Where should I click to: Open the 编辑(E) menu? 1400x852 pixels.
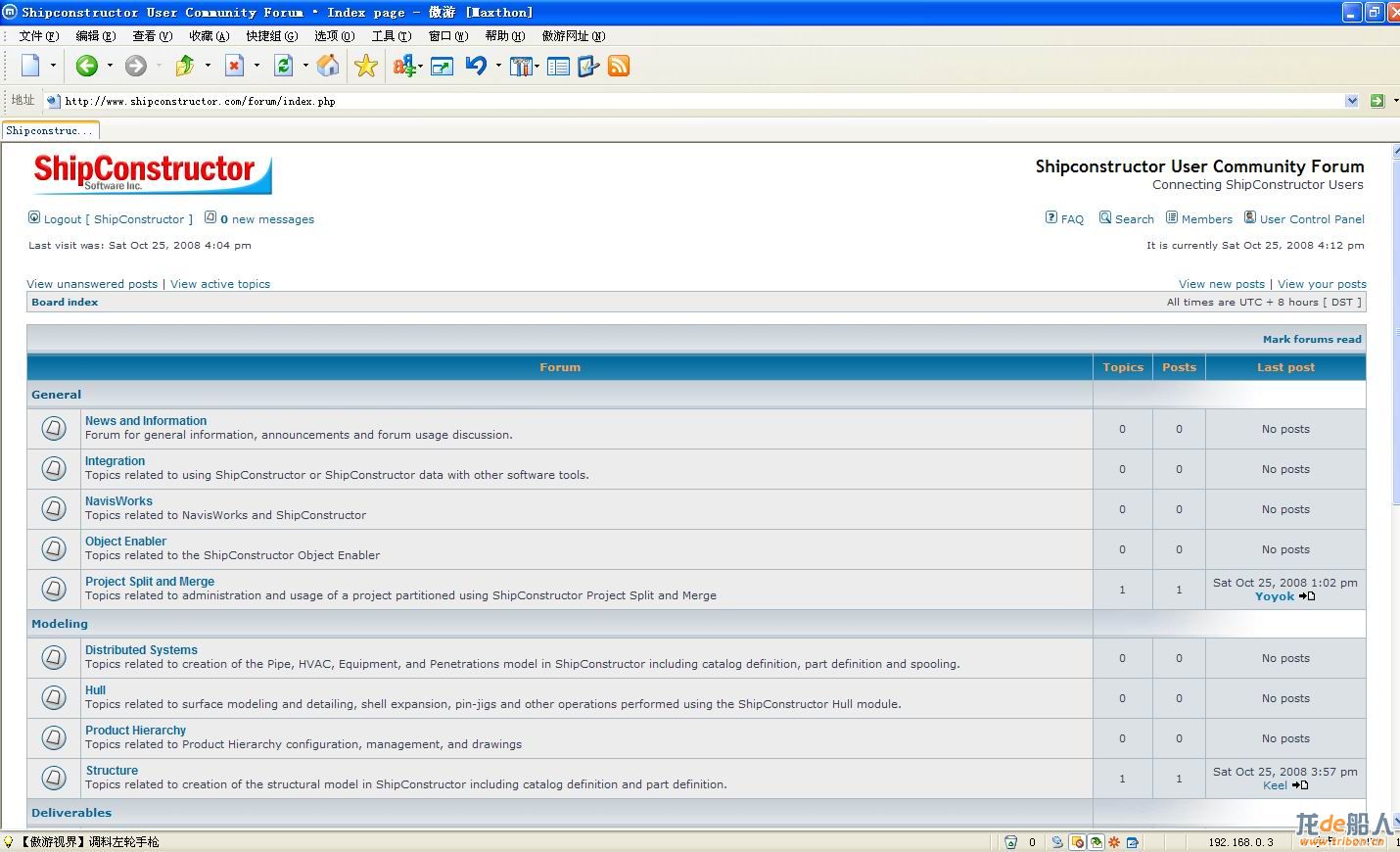point(96,36)
